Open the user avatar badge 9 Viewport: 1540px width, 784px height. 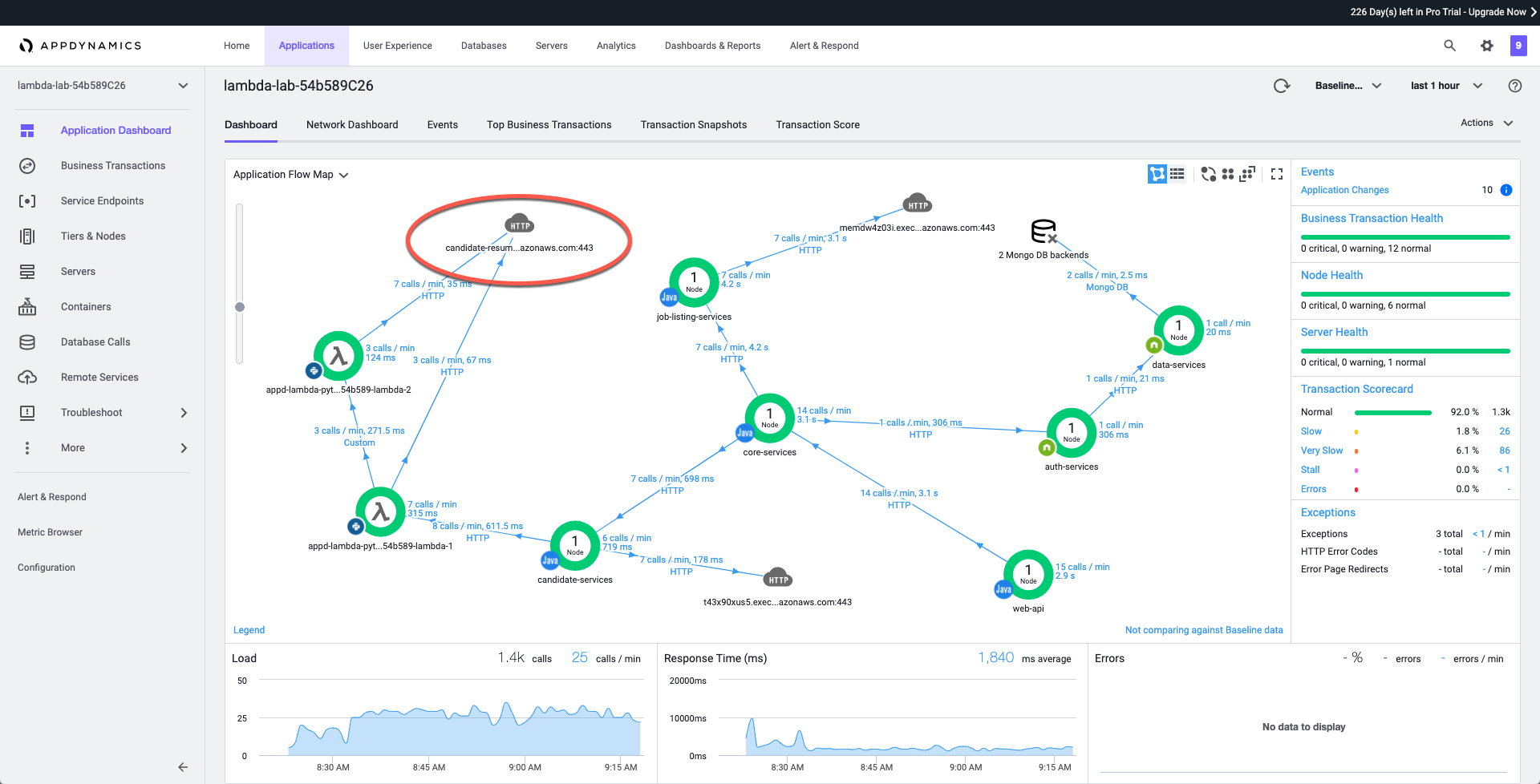click(x=1518, y=46)
